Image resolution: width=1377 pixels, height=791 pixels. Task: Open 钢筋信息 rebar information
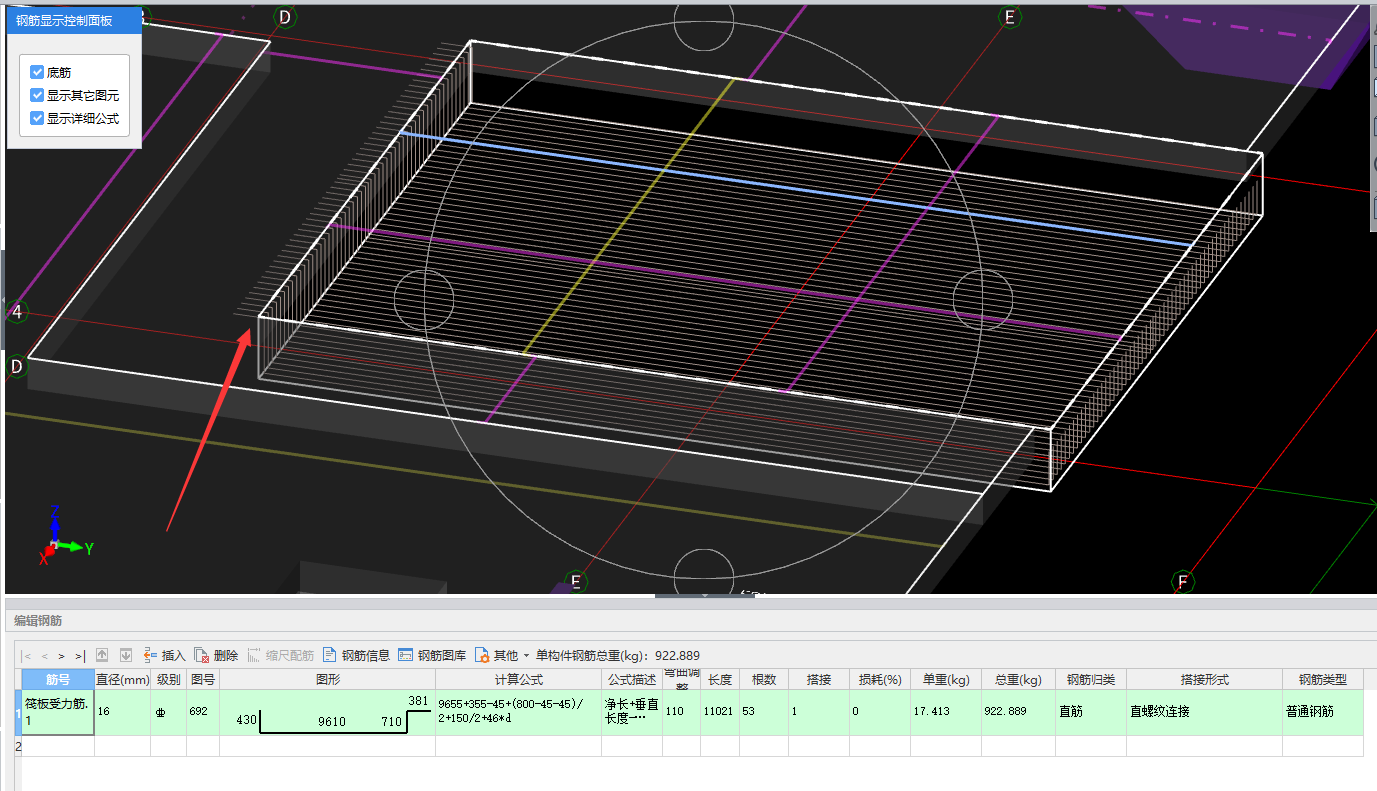coord(356,656)
